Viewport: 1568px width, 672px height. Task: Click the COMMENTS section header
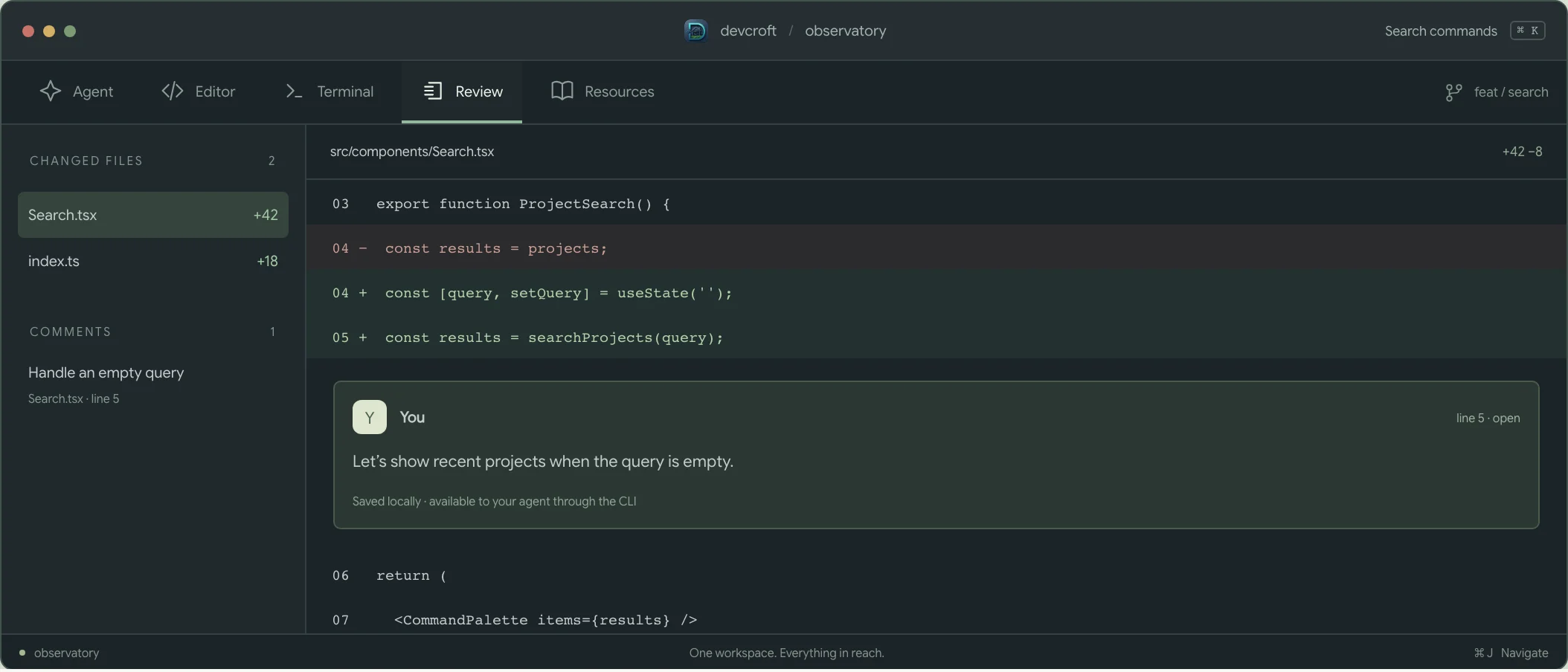[71, 332]
